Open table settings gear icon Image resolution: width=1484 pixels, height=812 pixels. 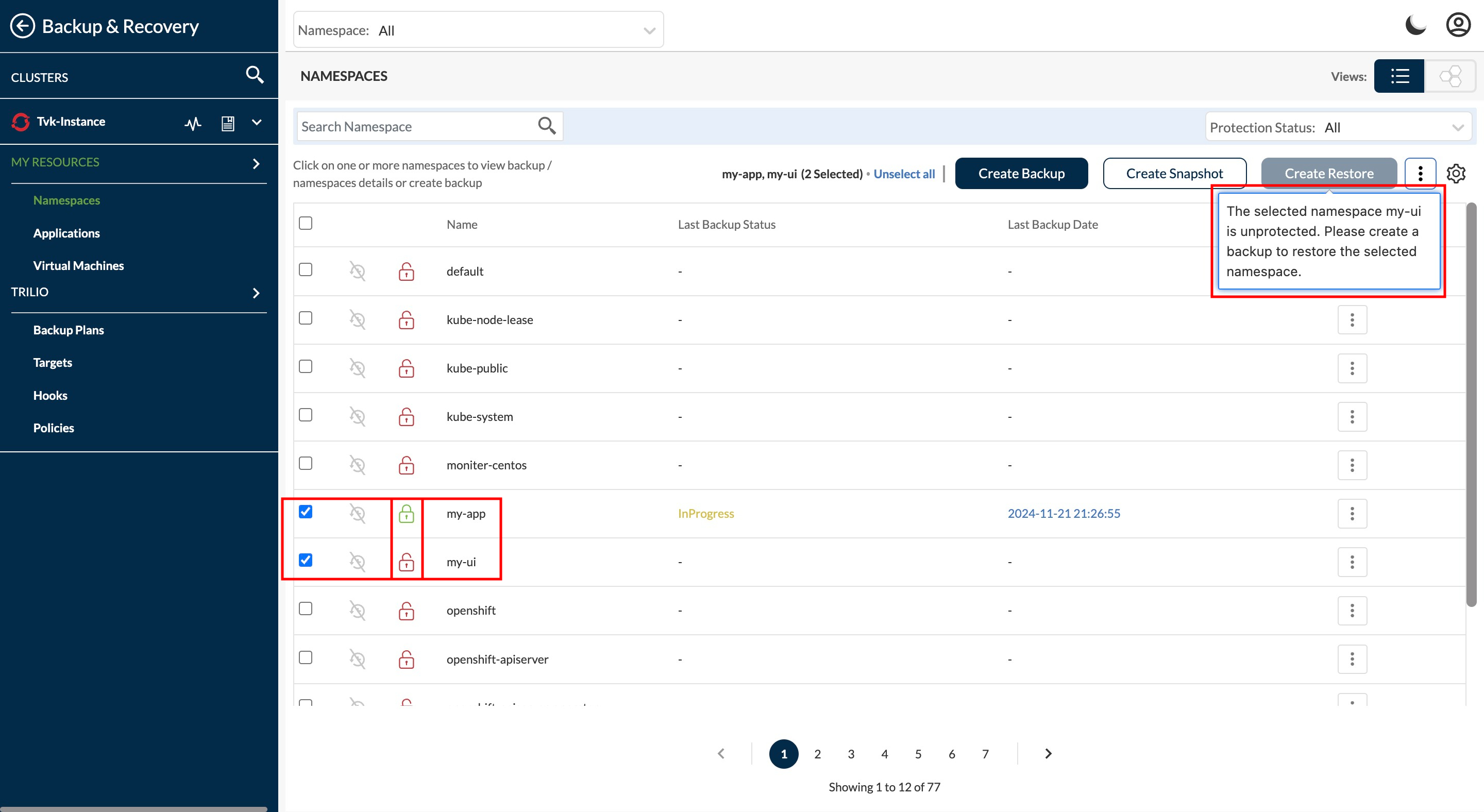click(x=1456, y=173)
